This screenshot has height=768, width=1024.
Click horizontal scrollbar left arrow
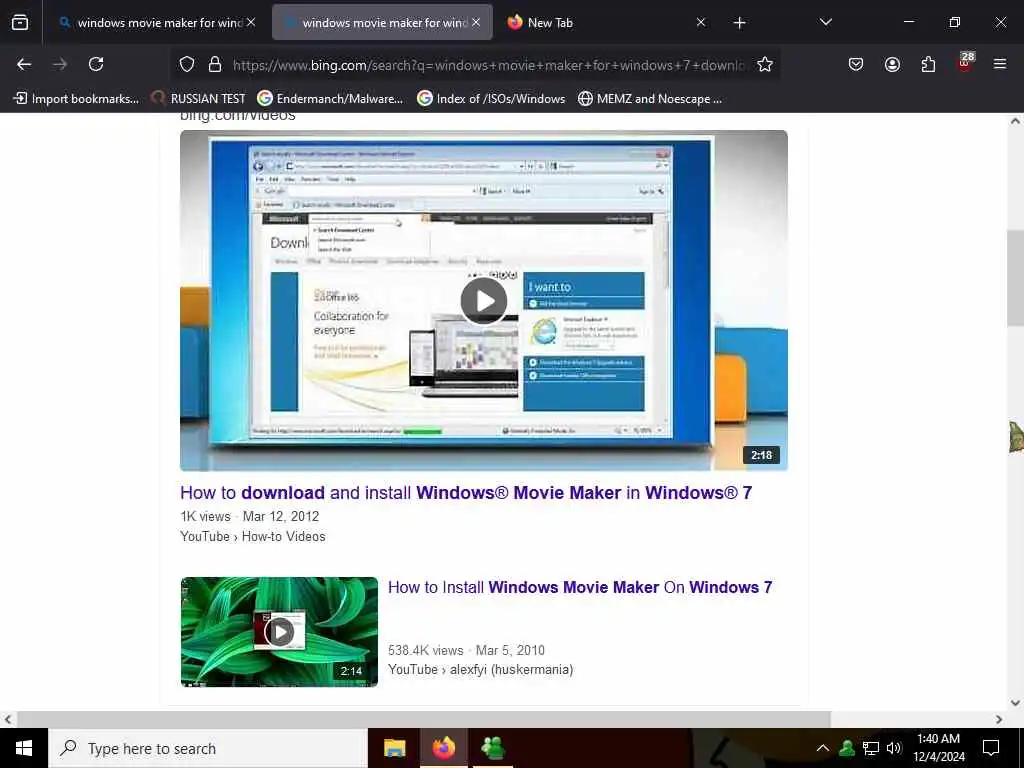pos(7,719)
